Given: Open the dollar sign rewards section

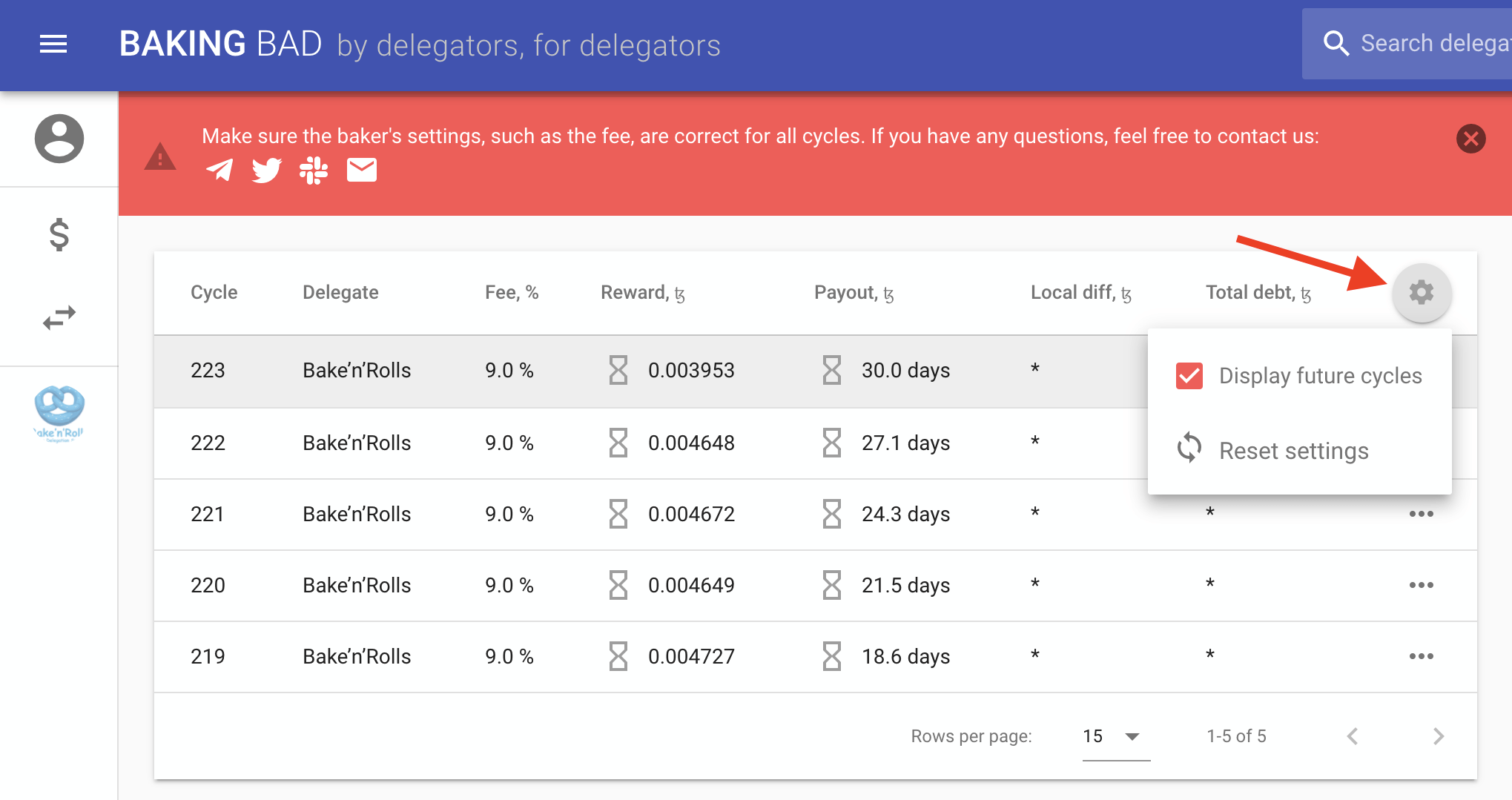Looking at the screenshot, I should (59, 235).
